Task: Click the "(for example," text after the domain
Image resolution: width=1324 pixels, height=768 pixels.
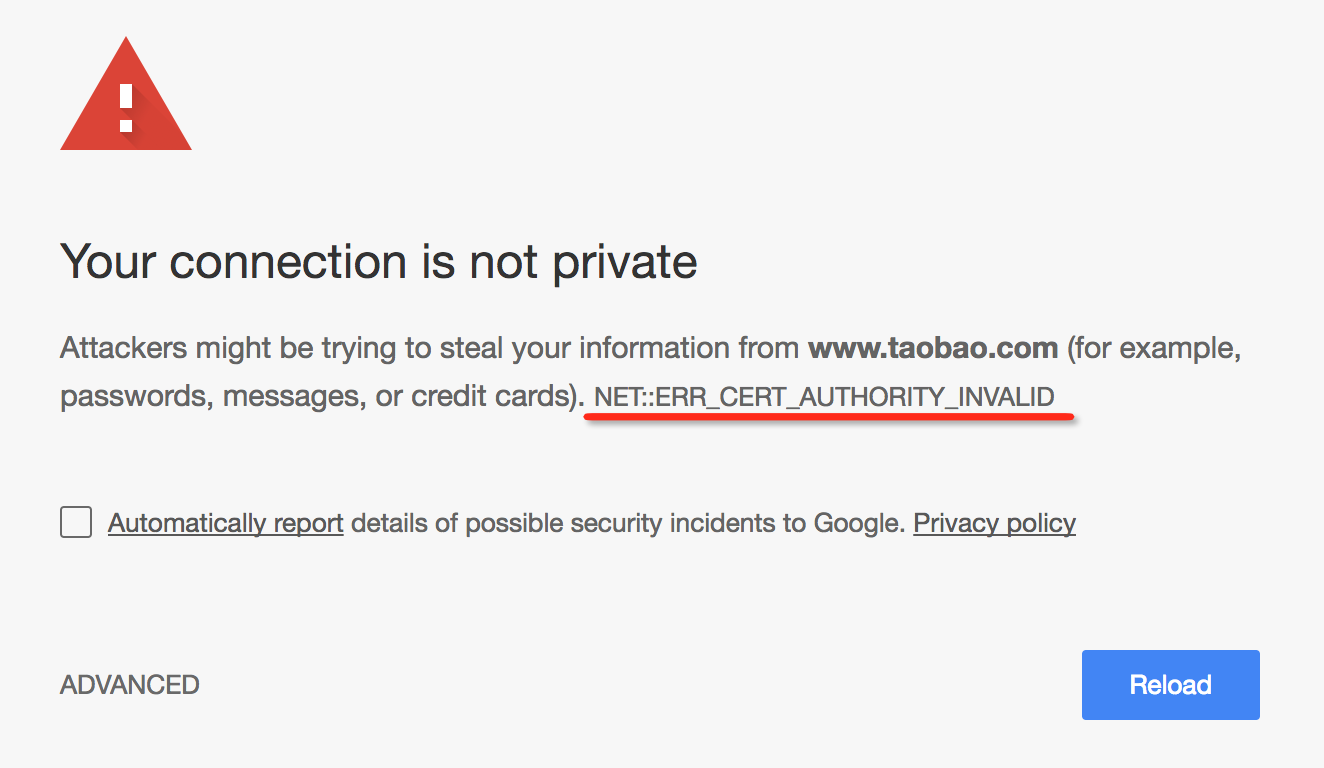Action: (x=1154, y=348)
